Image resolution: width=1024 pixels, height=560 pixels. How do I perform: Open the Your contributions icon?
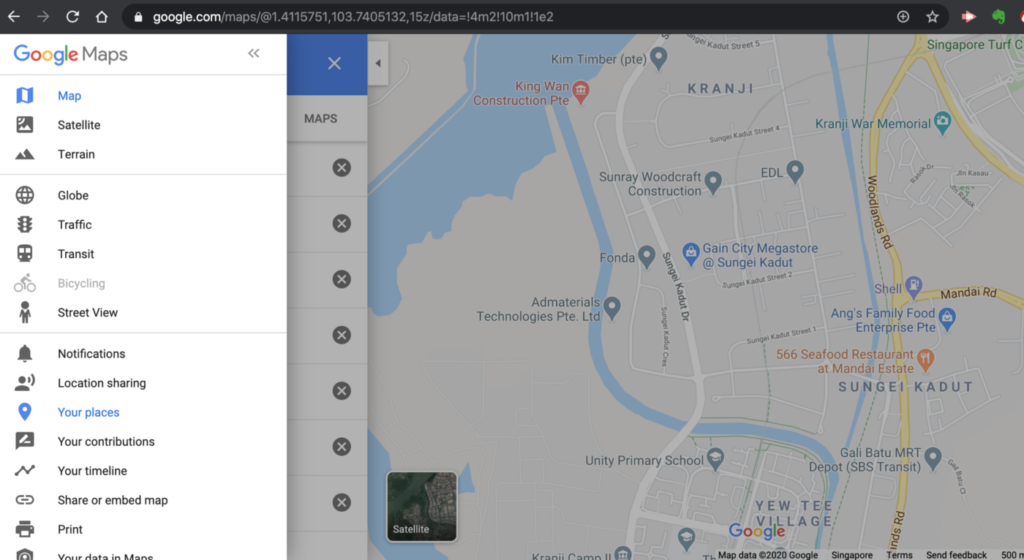point(25,441)
